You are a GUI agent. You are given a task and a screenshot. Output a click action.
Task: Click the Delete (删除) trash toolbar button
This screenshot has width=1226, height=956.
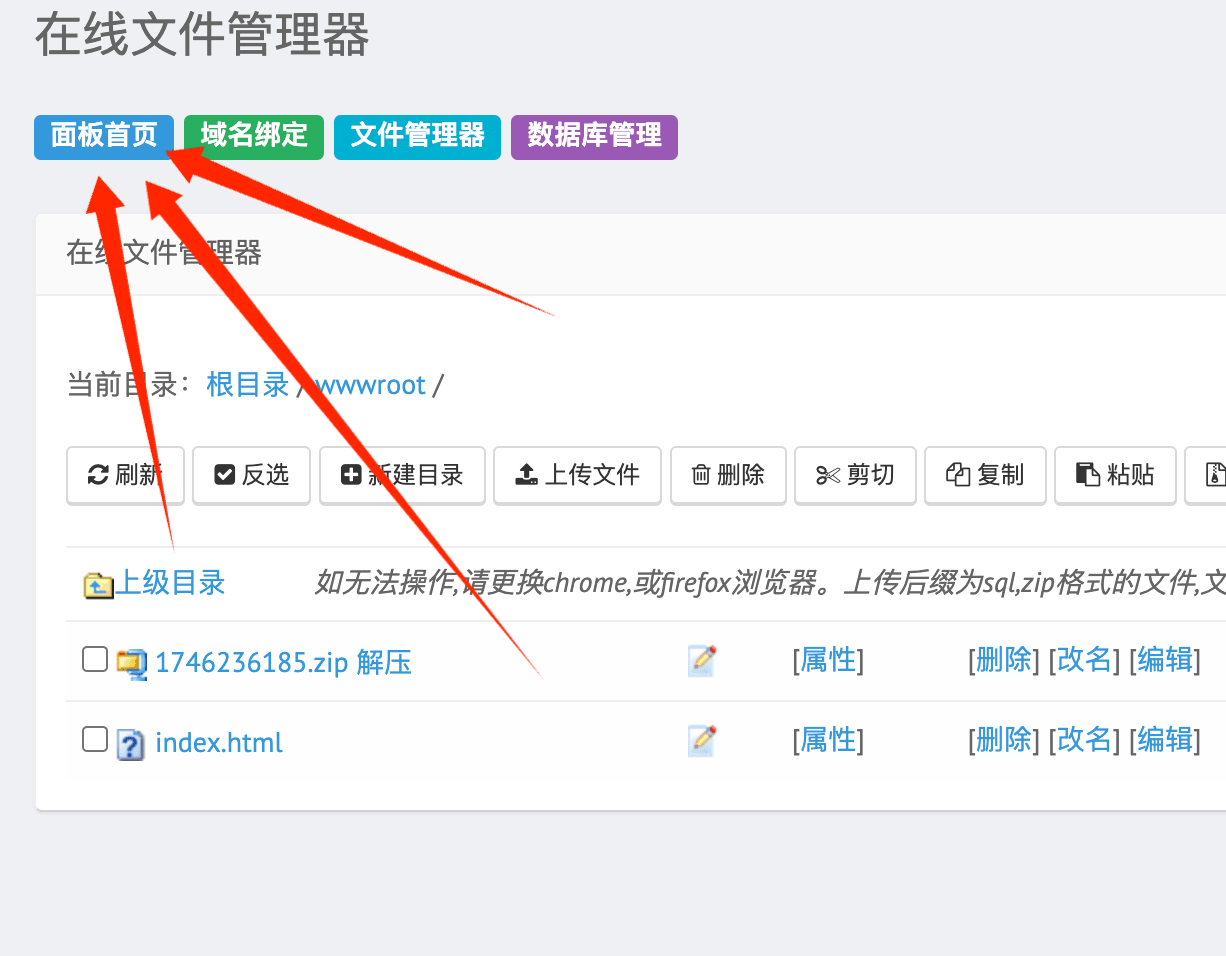(728, 475)
